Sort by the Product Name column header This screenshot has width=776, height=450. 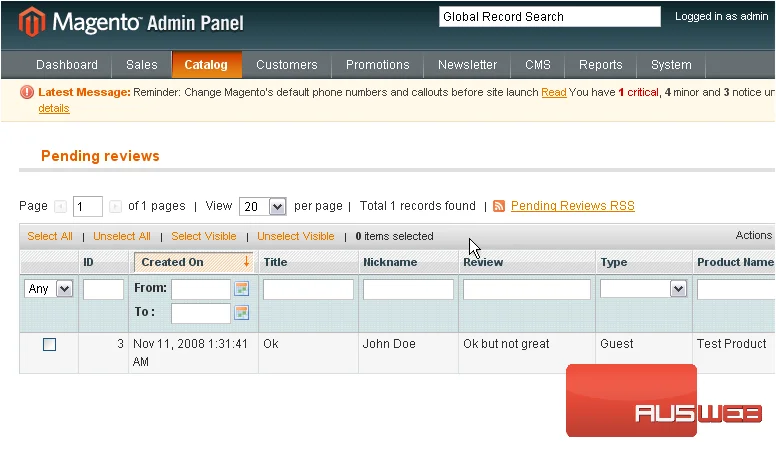coord(735,262)
